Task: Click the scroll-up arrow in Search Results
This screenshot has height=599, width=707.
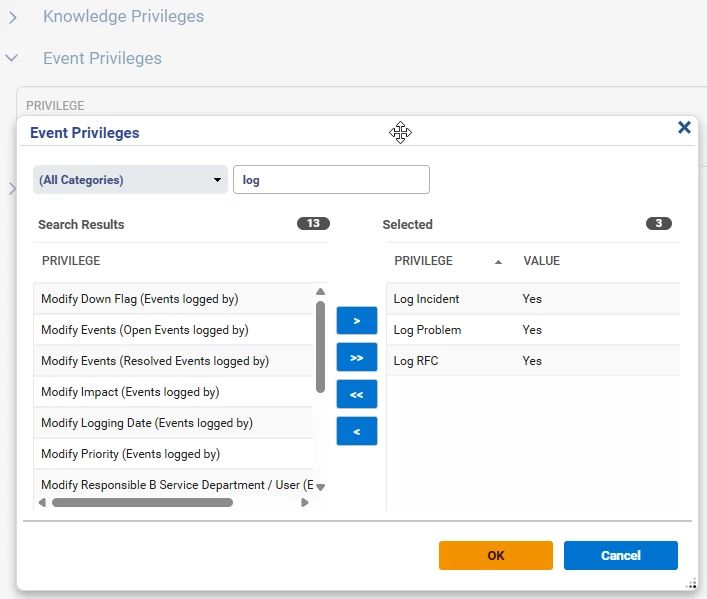Action: point(320,292)
